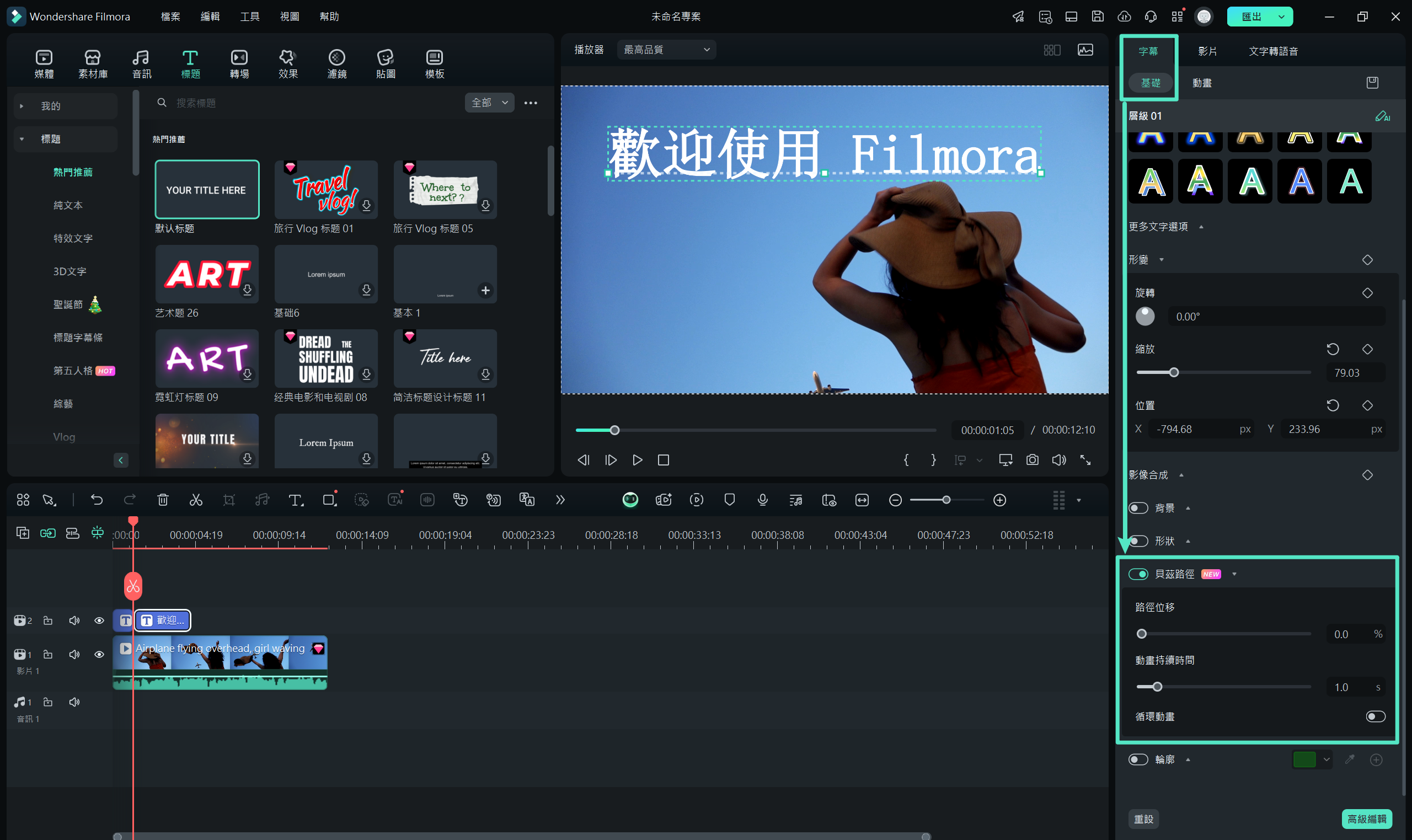Switch to the 影片 tab
1412x840 pixels.
(1207, 51)
